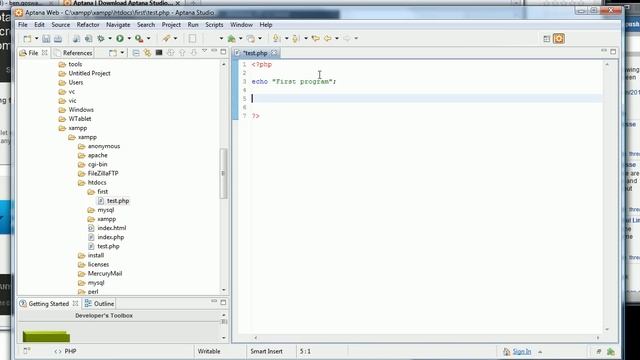Open the gear icon dropdown arrow

point(109,38)
